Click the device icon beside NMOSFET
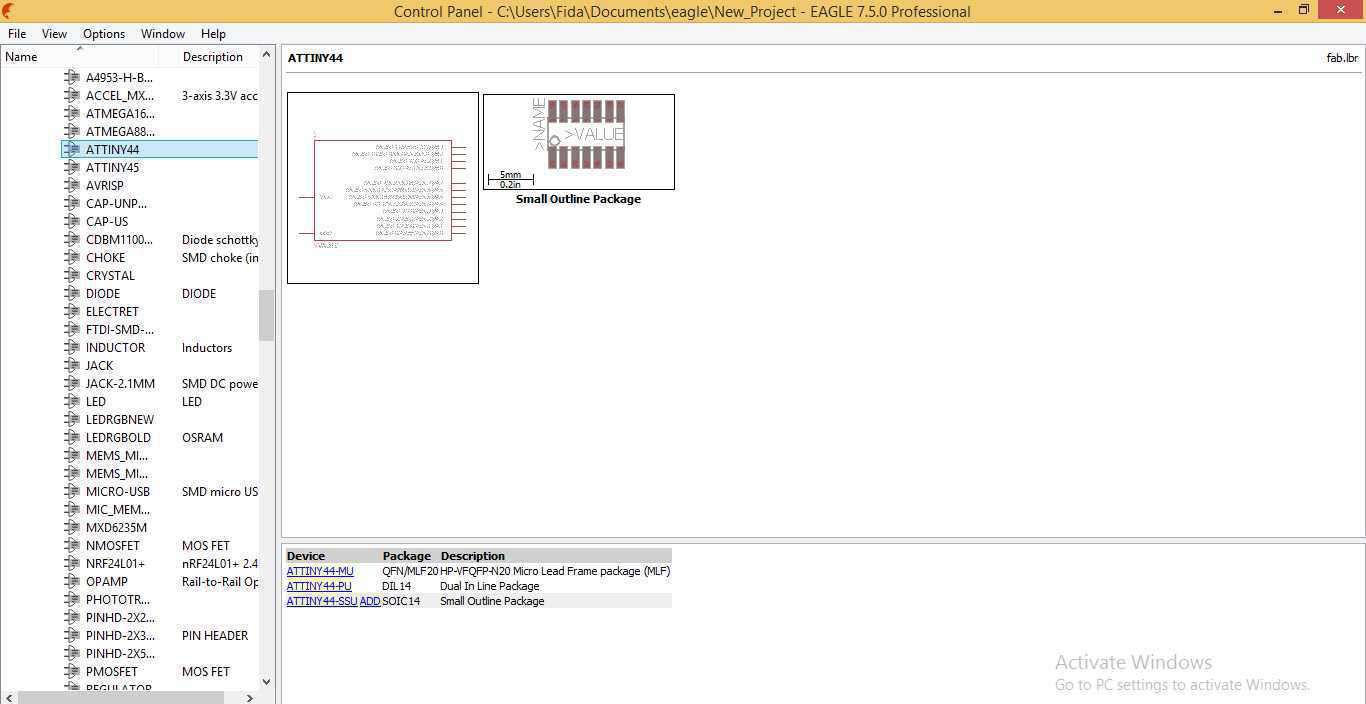The image size is (1366, 704). pyautogui.click(x=72, y=545)
